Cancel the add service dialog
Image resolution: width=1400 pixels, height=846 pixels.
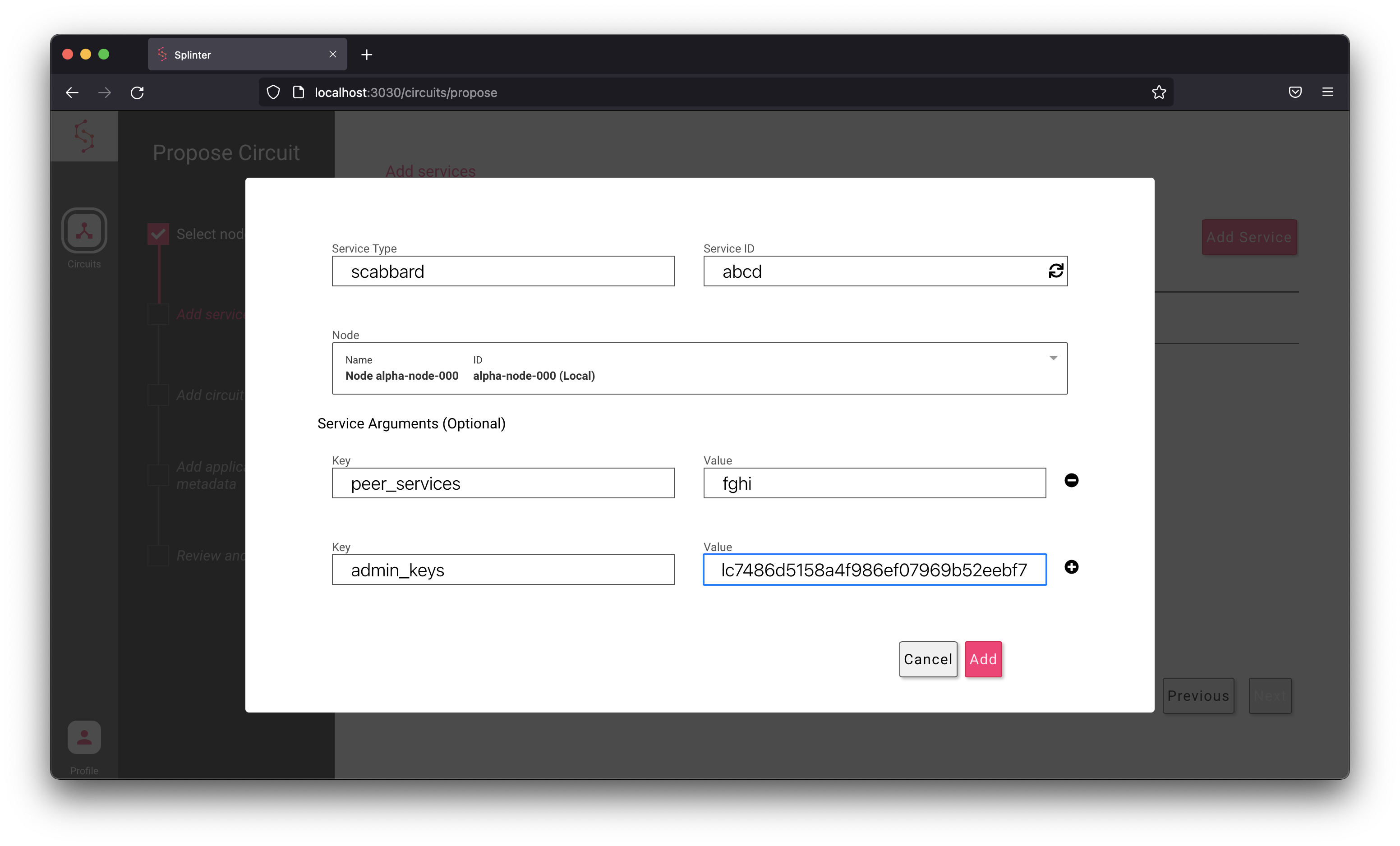(x=928, y=659)
